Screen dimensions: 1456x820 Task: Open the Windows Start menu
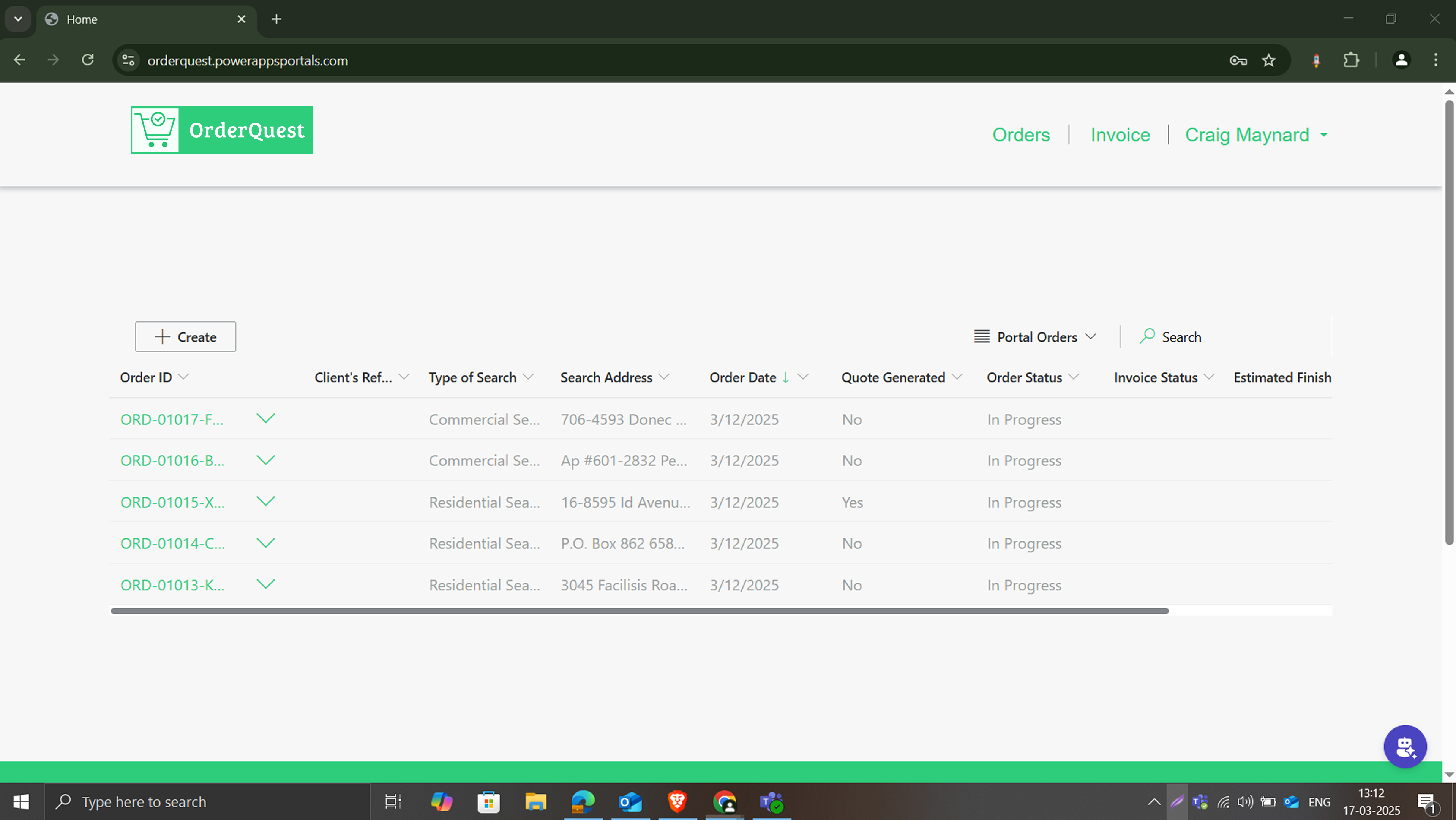(22, 801)
